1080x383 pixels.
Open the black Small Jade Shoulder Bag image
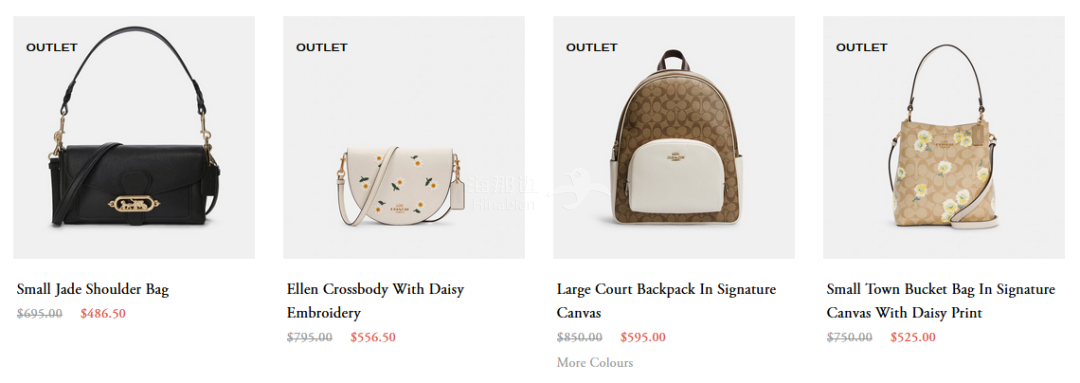point(134,137)
